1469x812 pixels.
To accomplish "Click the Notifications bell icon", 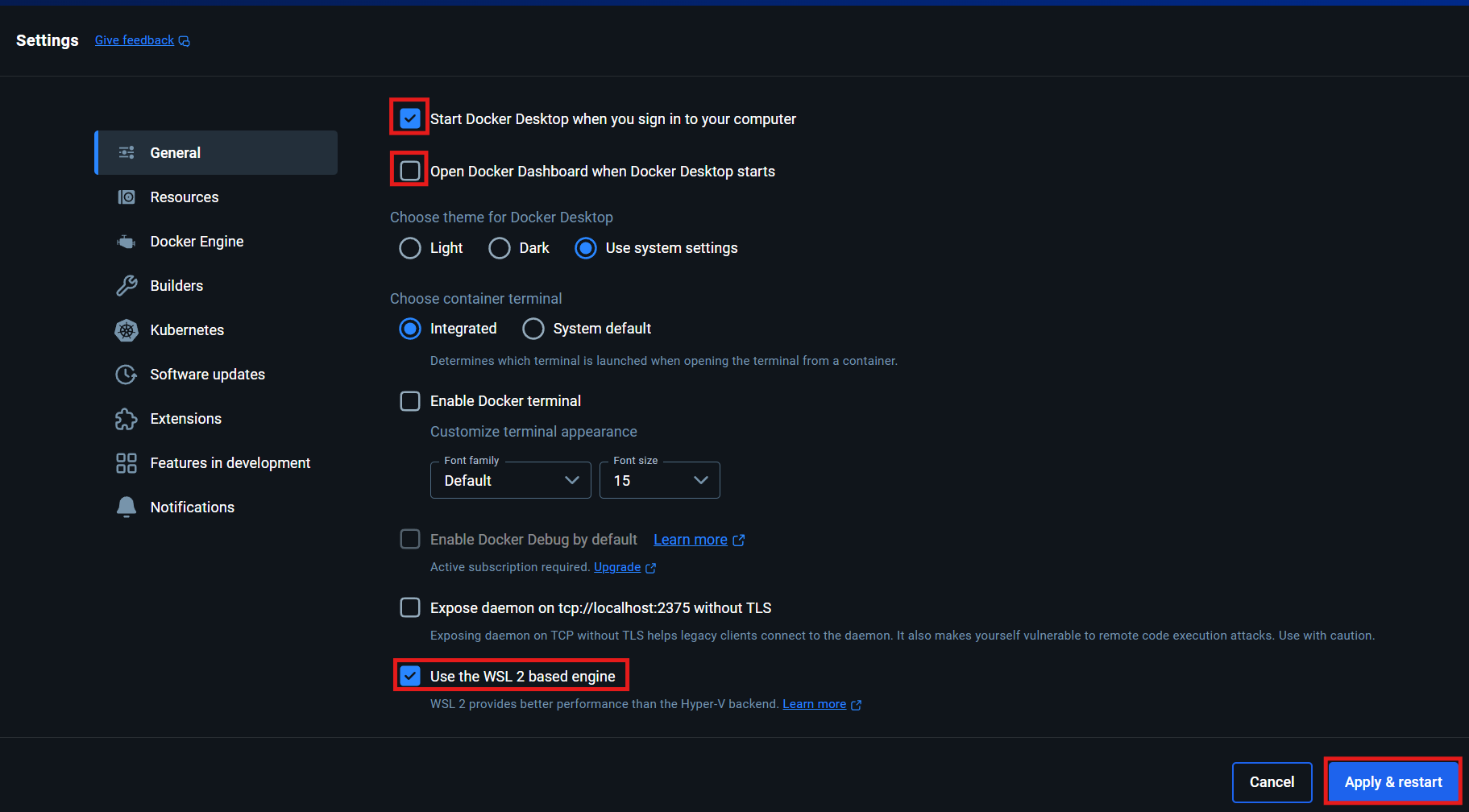I will (x=127, y=507).
